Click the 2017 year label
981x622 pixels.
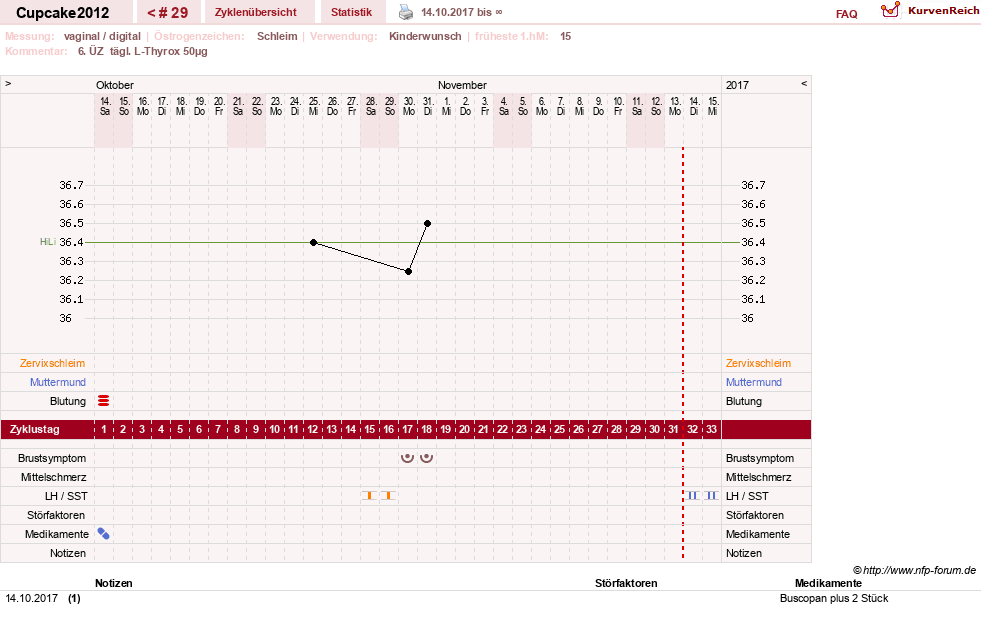coord(737,85)
